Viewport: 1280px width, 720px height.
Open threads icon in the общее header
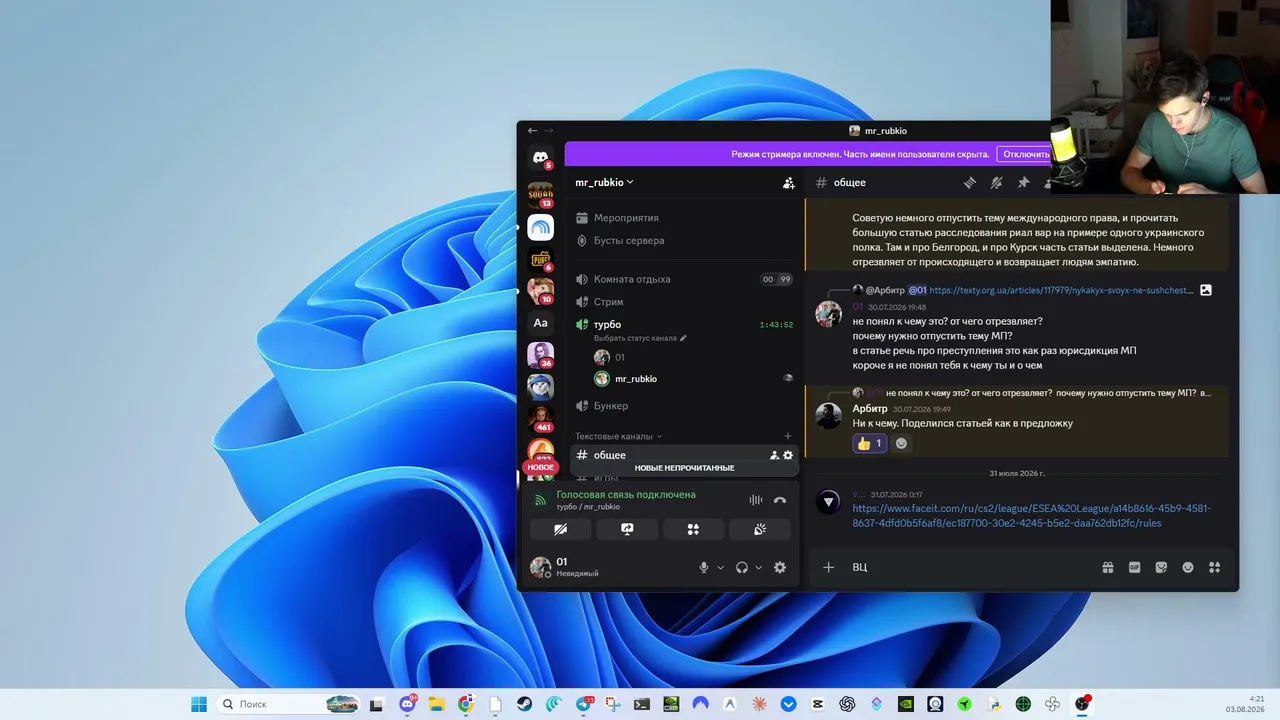969,183
